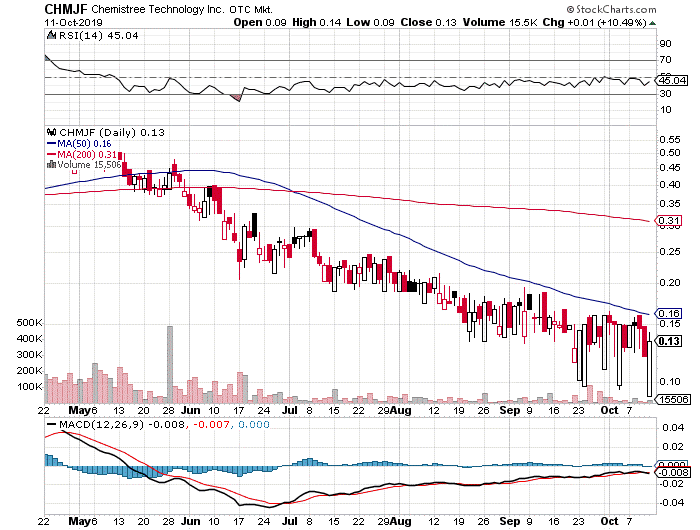700x530 pixels.
Task: Click the green up-triangle next to the change
Action: click(x=652, y=23)
